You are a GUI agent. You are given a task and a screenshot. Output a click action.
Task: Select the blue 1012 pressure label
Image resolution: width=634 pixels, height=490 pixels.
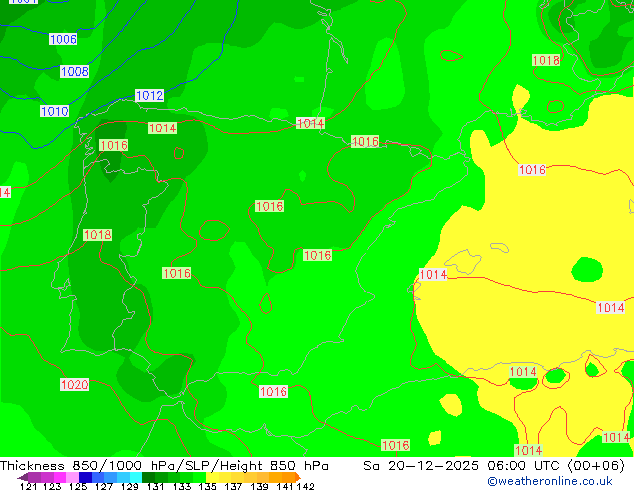click(x=150, y=95)
